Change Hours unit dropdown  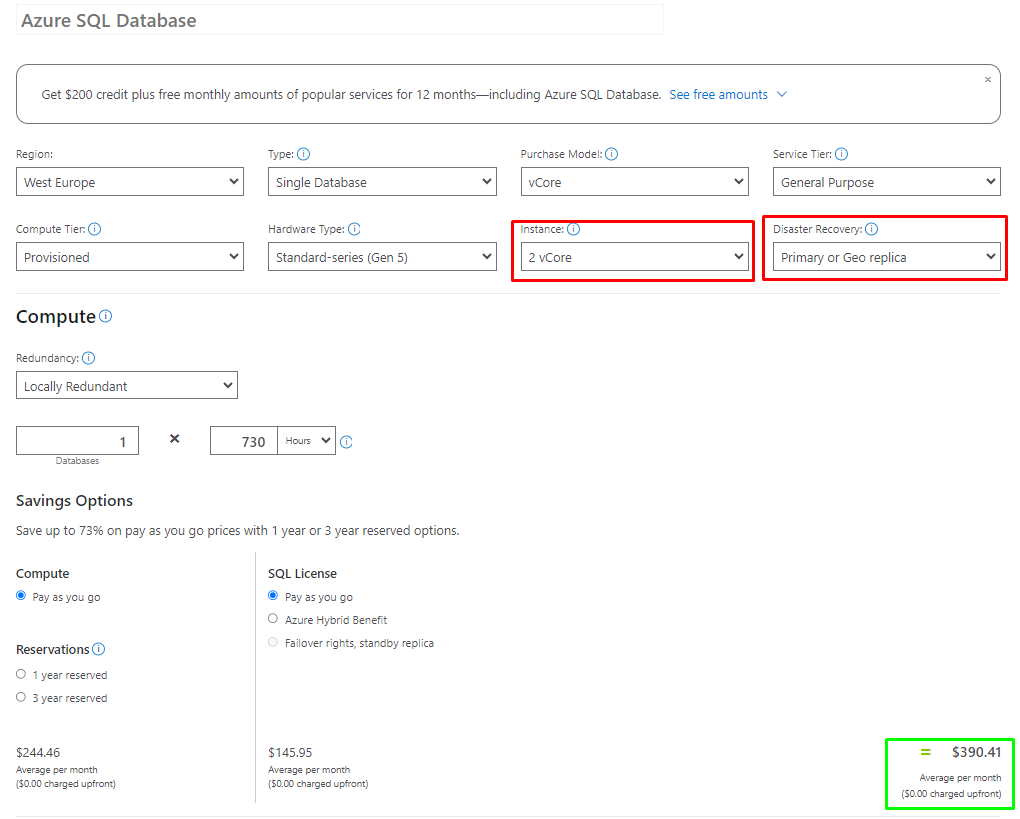pyautogui.click(x=307, y=441)
